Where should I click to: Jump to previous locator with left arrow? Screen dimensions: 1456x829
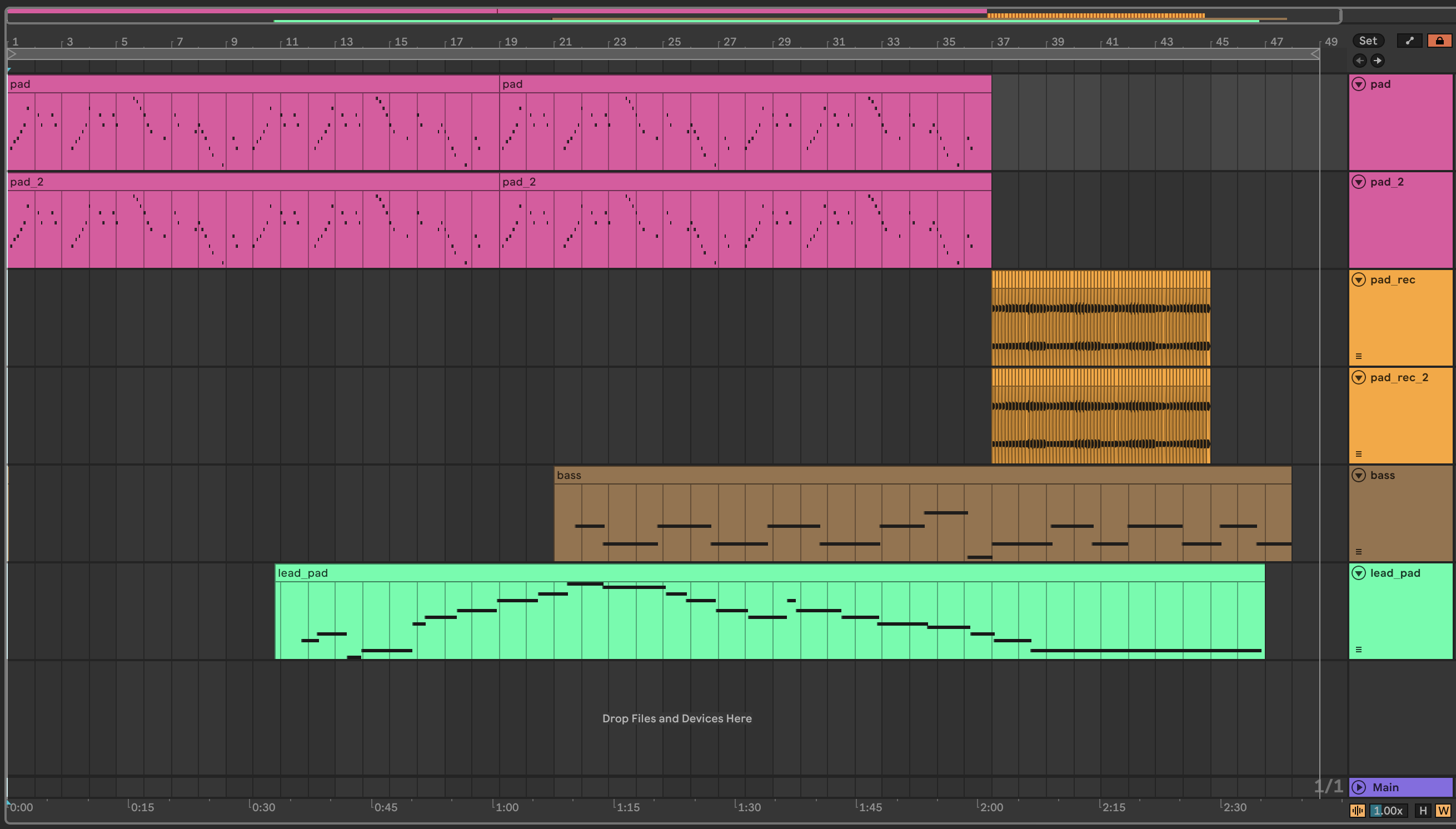click(x=1359, y=61)
